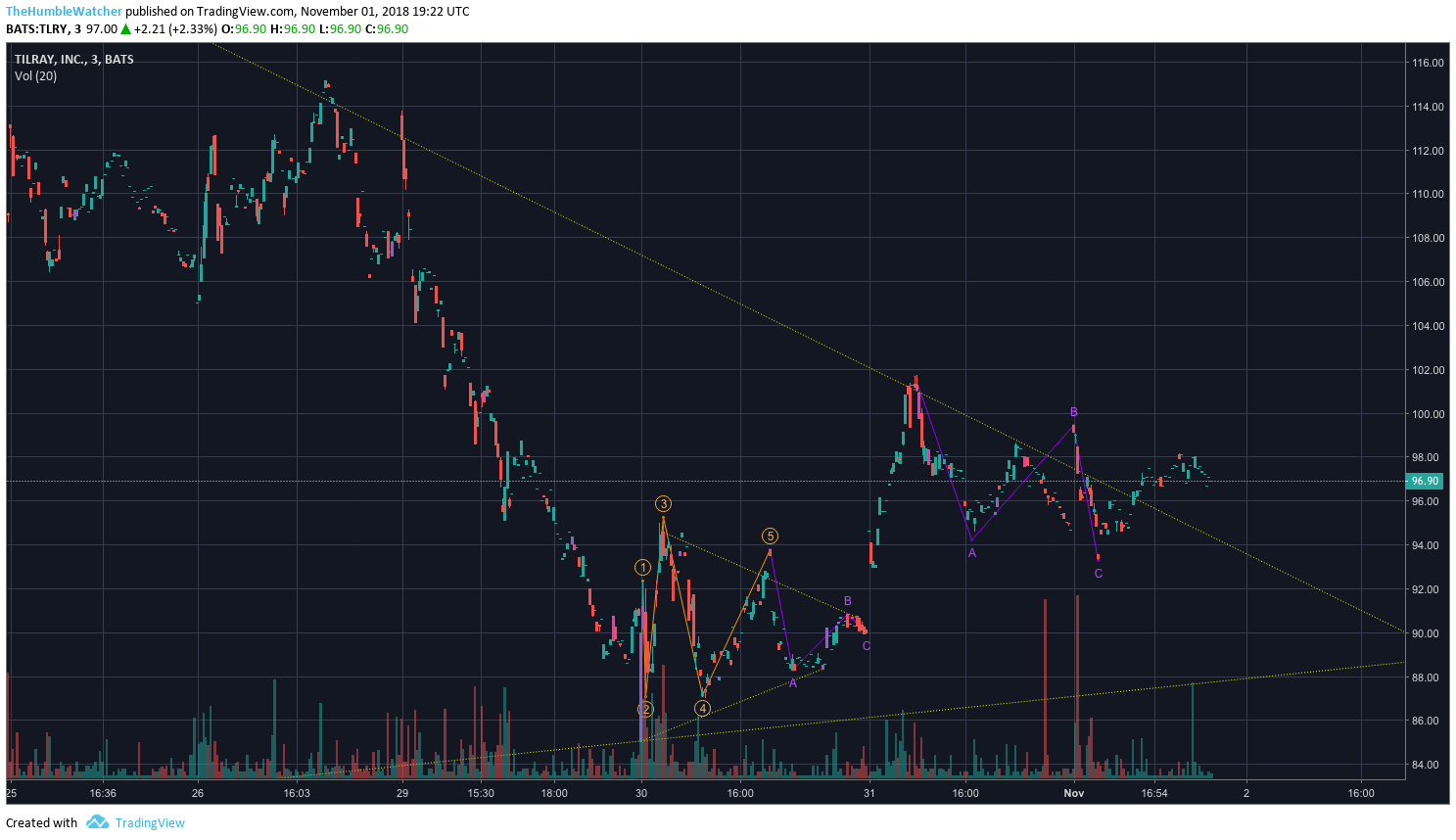Click the purple B label near 100.00
The image size is (1456, 840).
pyautogui.click(x=1074, y=412)
